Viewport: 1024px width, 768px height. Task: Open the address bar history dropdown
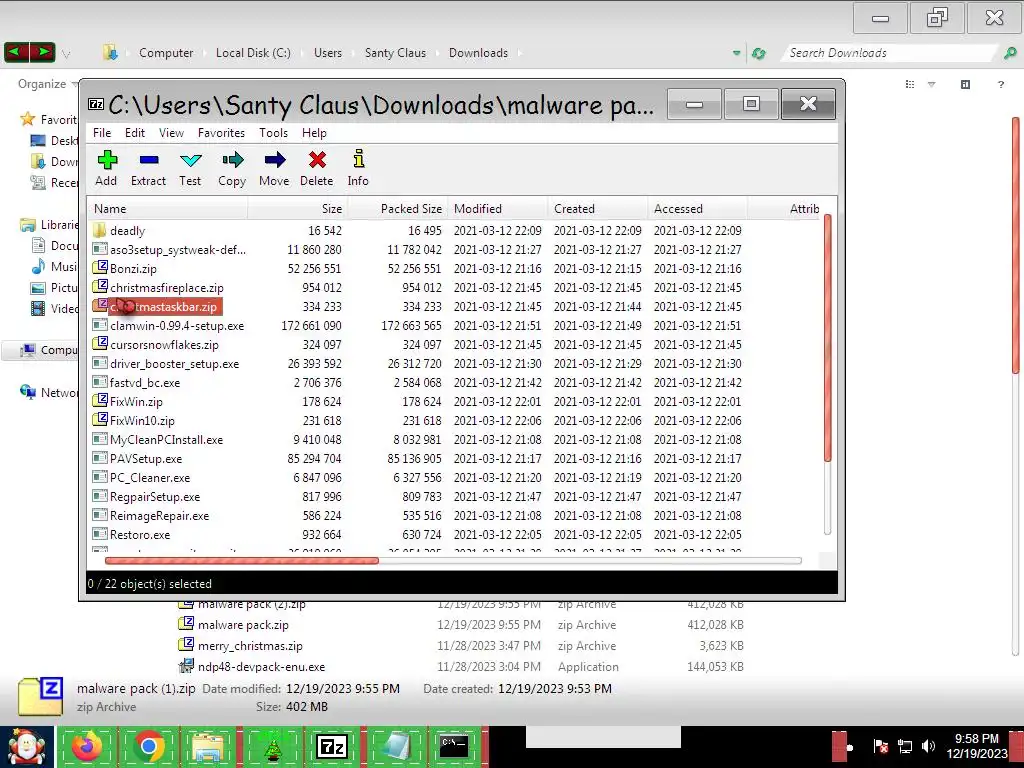737,53
